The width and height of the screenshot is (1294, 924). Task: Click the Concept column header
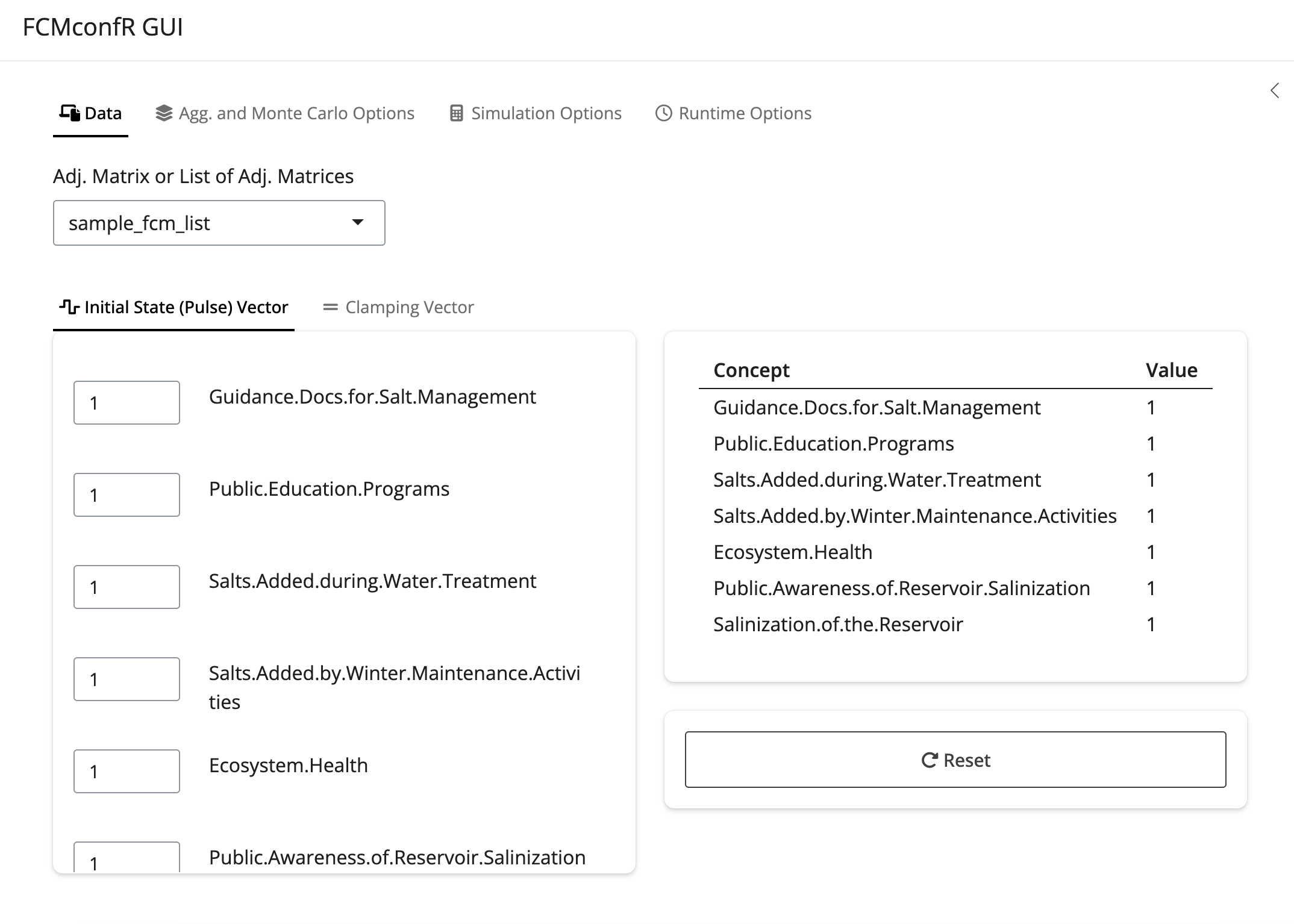(751, 370)
